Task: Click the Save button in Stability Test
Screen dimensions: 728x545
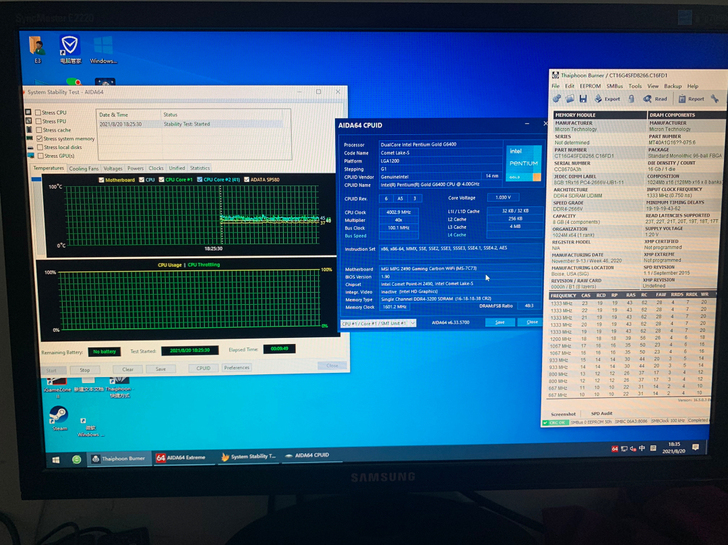Action: tap(161, 369)
